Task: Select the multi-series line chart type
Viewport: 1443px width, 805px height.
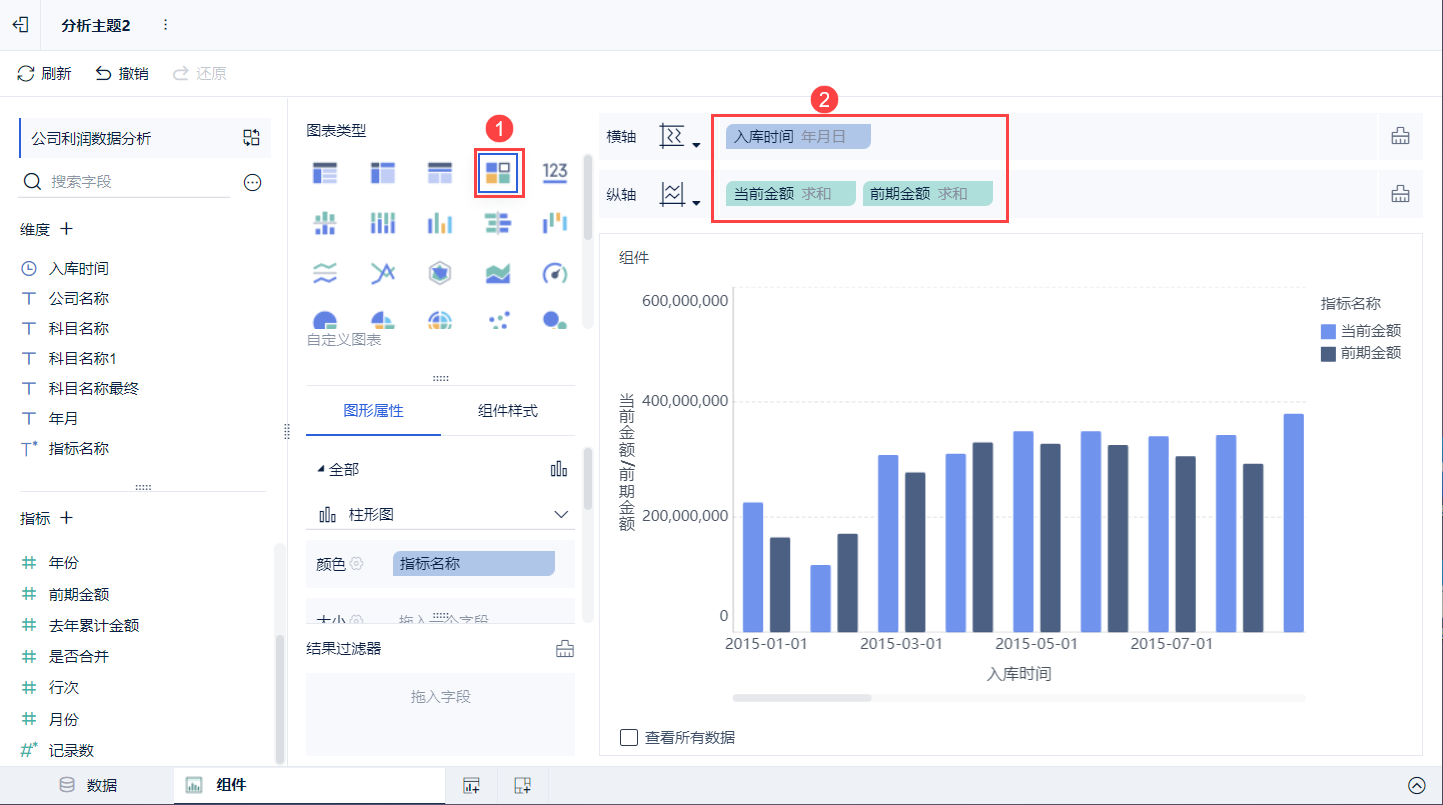Action: point(383,272)
